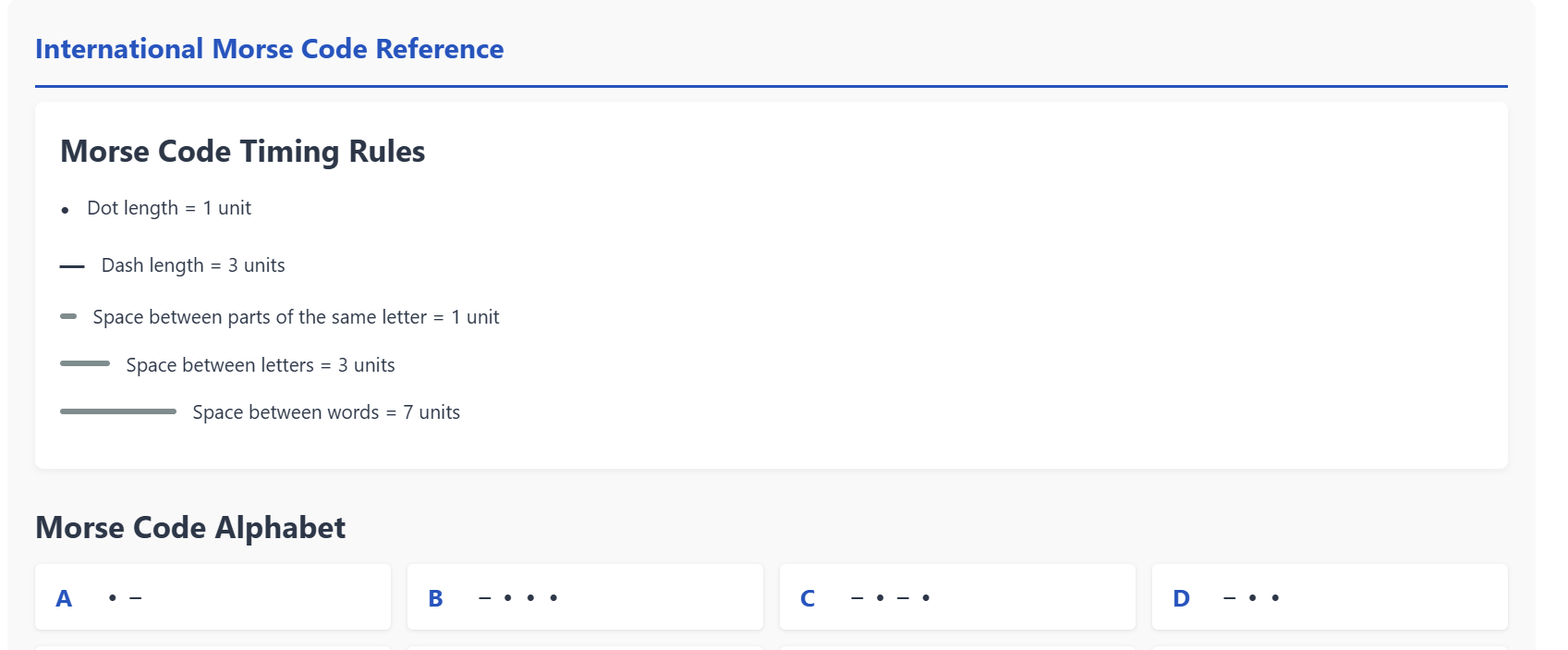Click the Morse Code Timing Rules heading
This screenshot has width=1568, height=650.
click(242, 152)
